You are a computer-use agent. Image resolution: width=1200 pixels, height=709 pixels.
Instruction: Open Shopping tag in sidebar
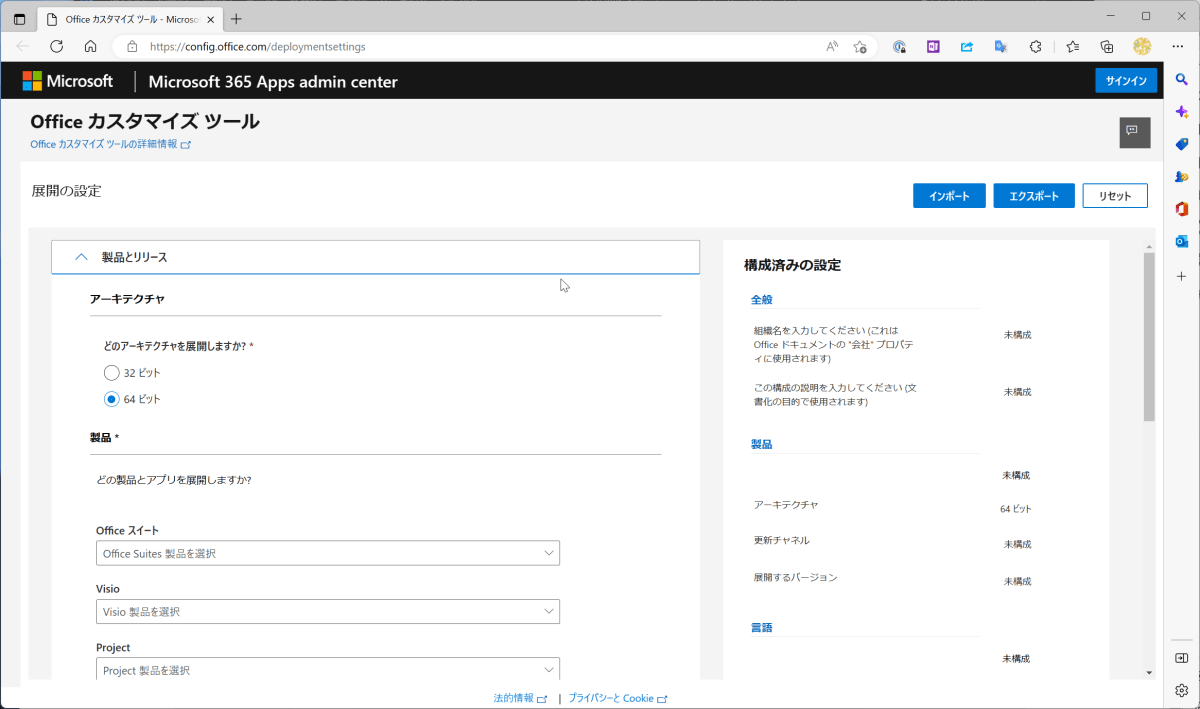click(x=1181, y=144)
